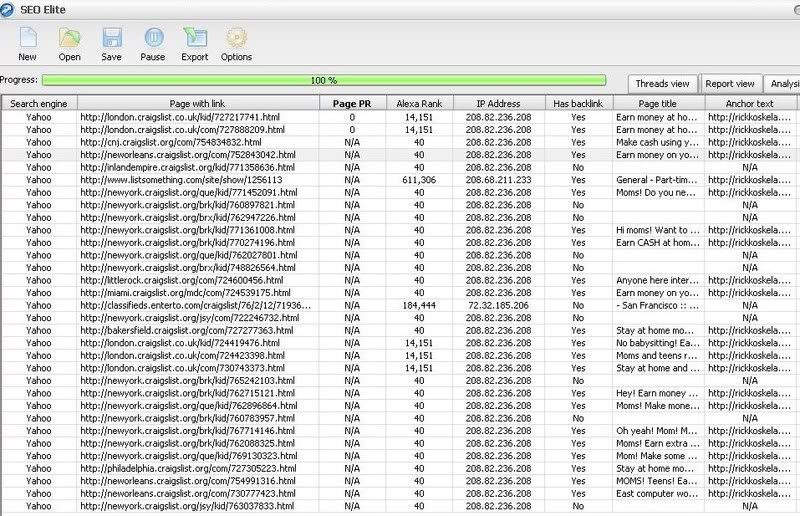The height and width of the screenshot is (516, 800).
Task: Click page title Hey! Earn money ...
Action: click(657, 393)
